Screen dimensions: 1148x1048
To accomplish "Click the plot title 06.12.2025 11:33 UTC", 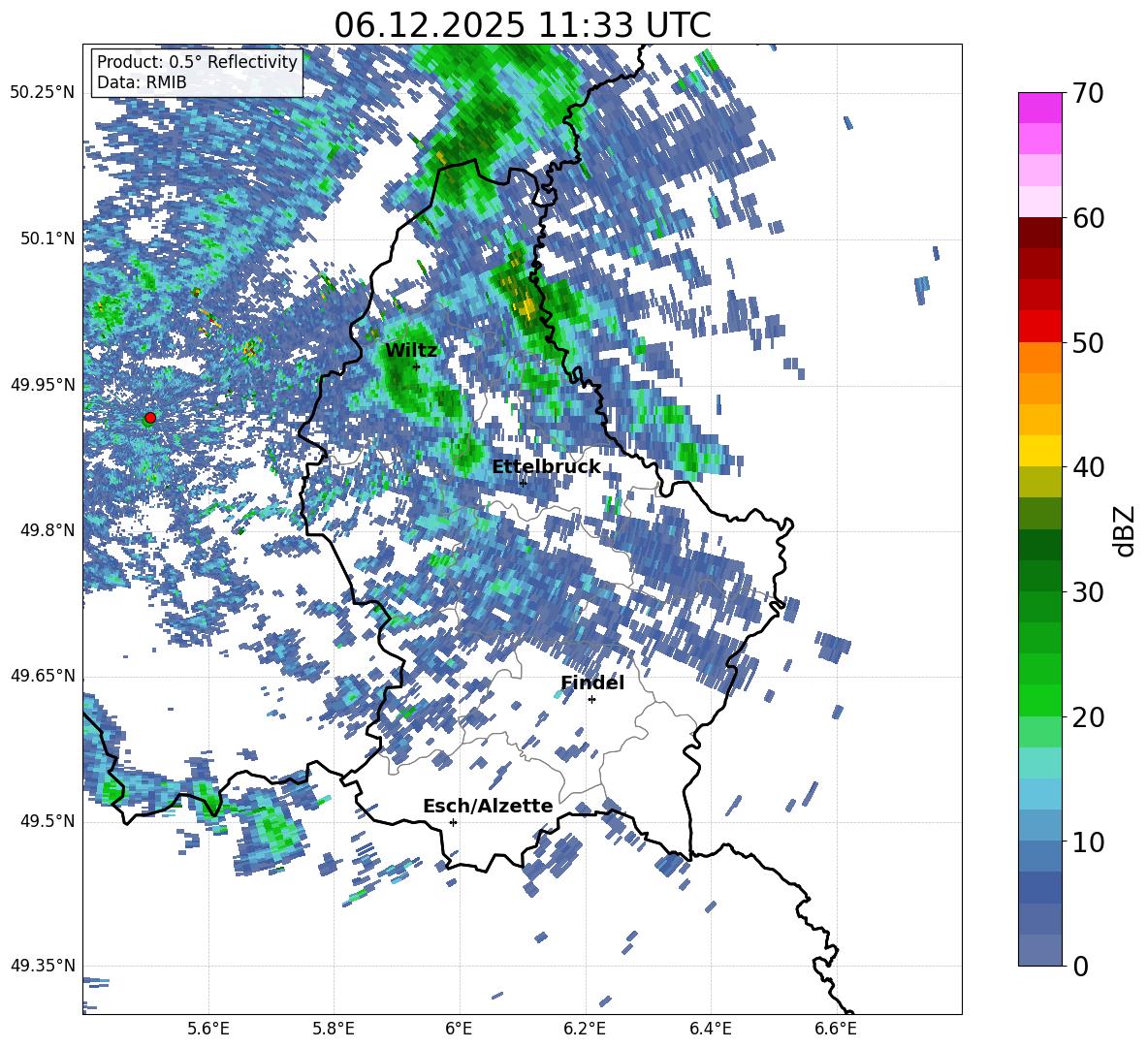I will click(x=522, y=25).
